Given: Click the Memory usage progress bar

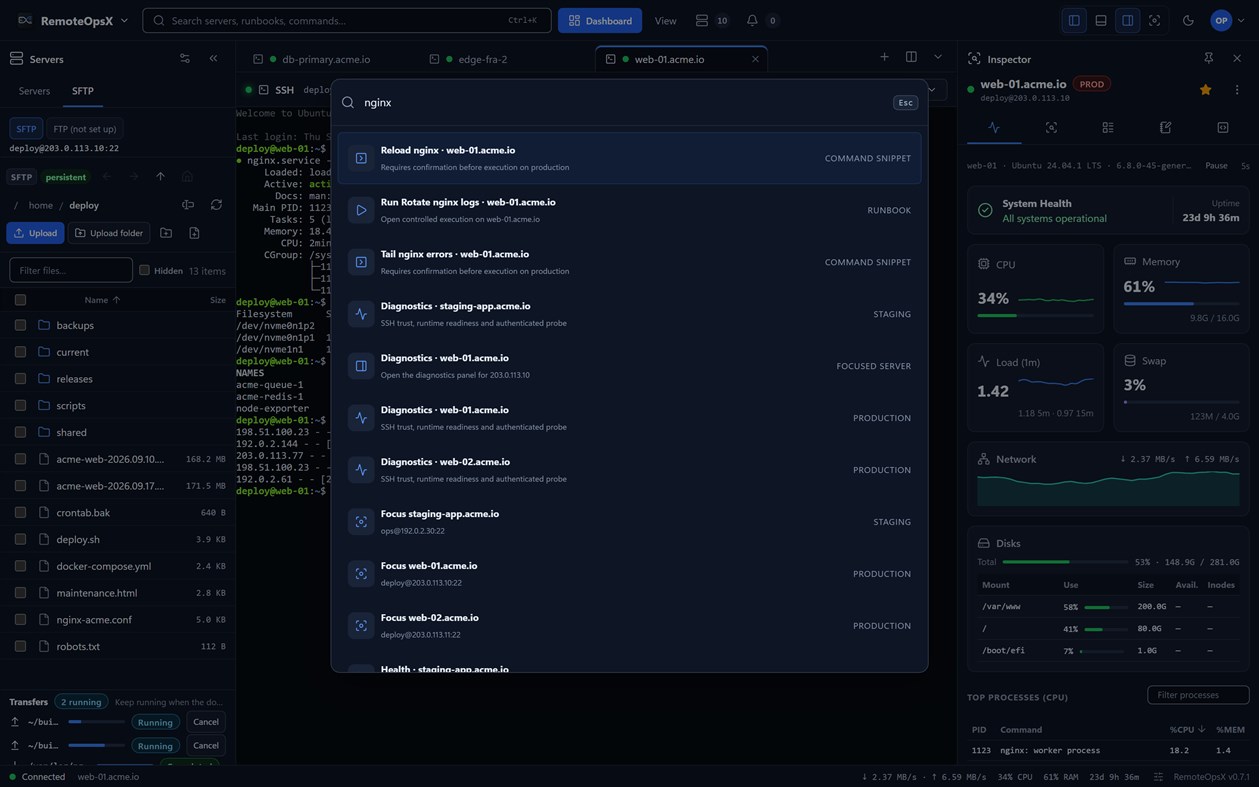Looking at the screenshot, I should [x=1181, y=303].
